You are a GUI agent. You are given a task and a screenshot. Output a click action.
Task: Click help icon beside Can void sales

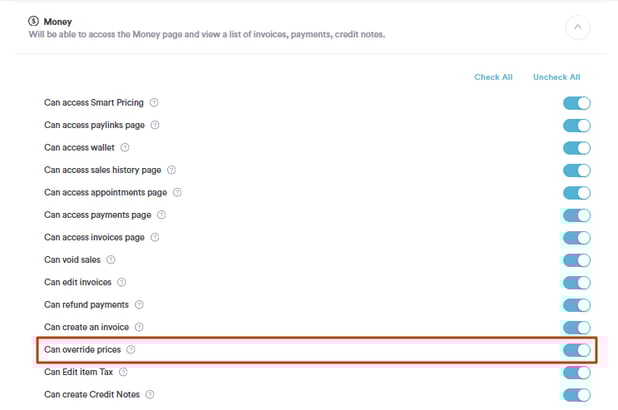[x=111, y=260]
